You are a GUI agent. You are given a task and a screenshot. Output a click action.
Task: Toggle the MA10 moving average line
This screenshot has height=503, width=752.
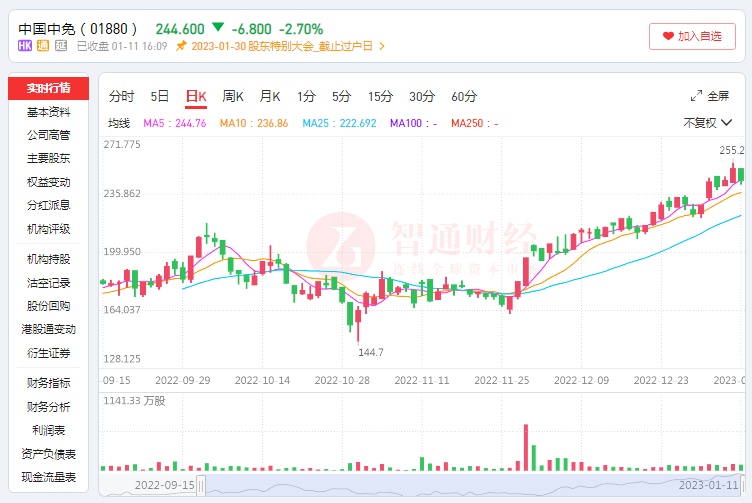tap(254, 123)
